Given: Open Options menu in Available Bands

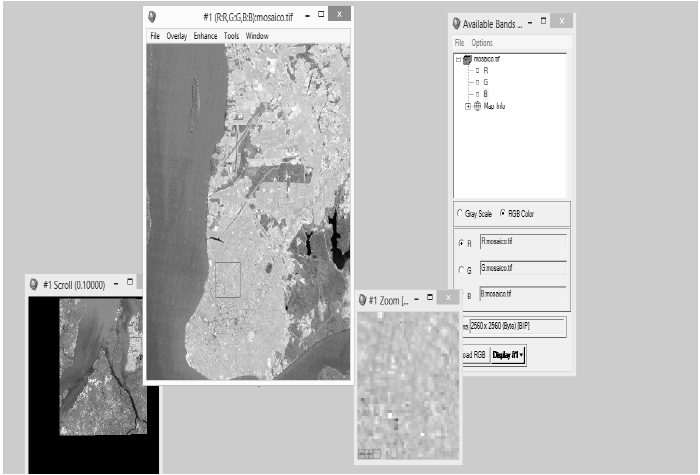Looking at the screenshot, I should coord(482,43).
